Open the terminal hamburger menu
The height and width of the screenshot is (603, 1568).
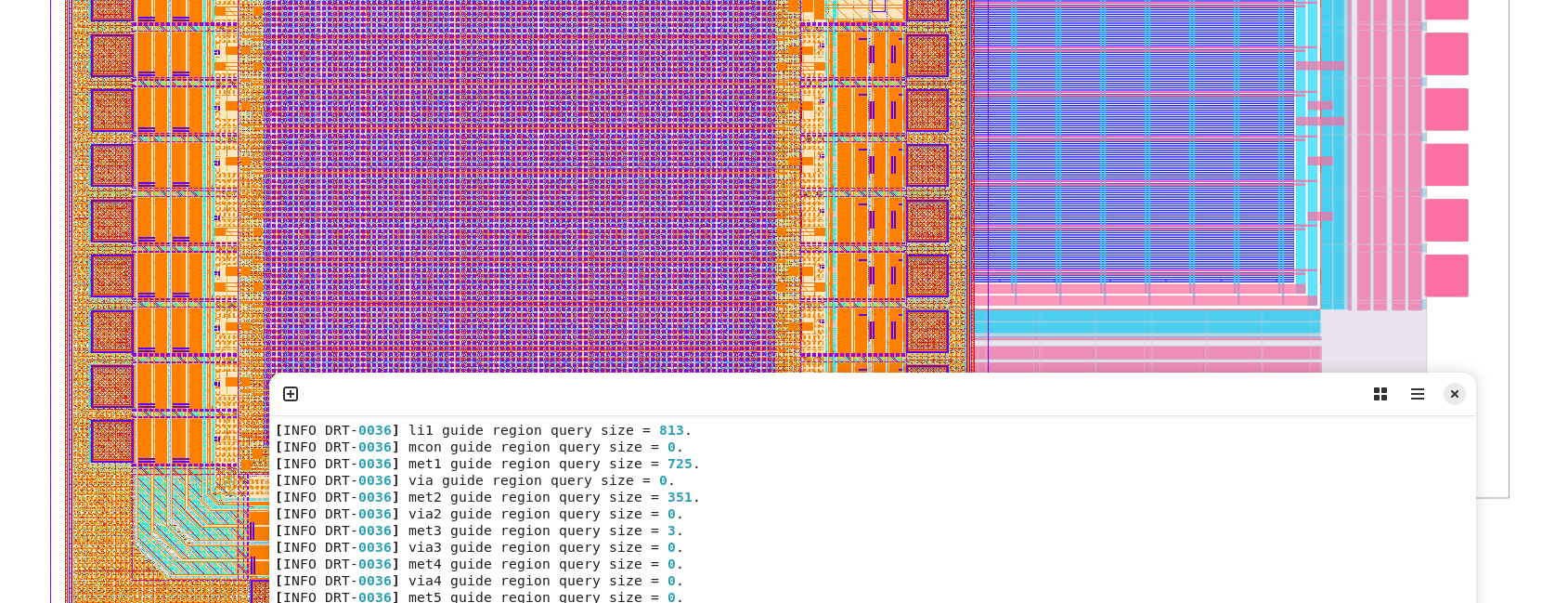tap(1417, 394)
